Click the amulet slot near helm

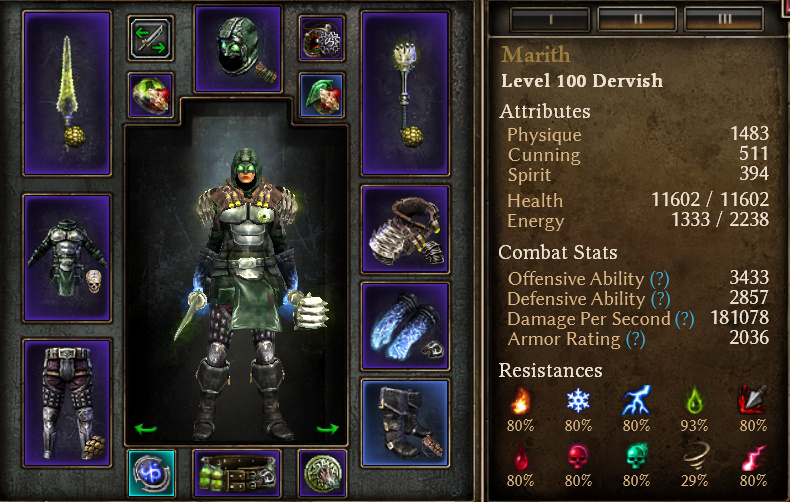pos(321,38)
